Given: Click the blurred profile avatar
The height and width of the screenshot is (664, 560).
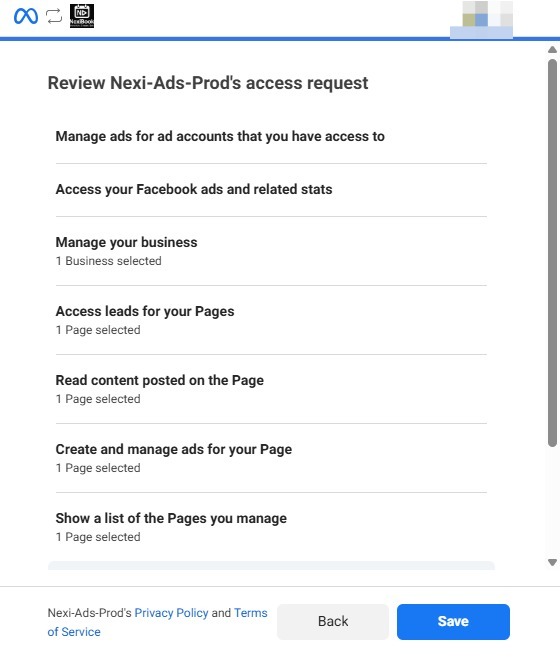Looking at the screenshot, I should pyautogui.click(x=482, y=19).
